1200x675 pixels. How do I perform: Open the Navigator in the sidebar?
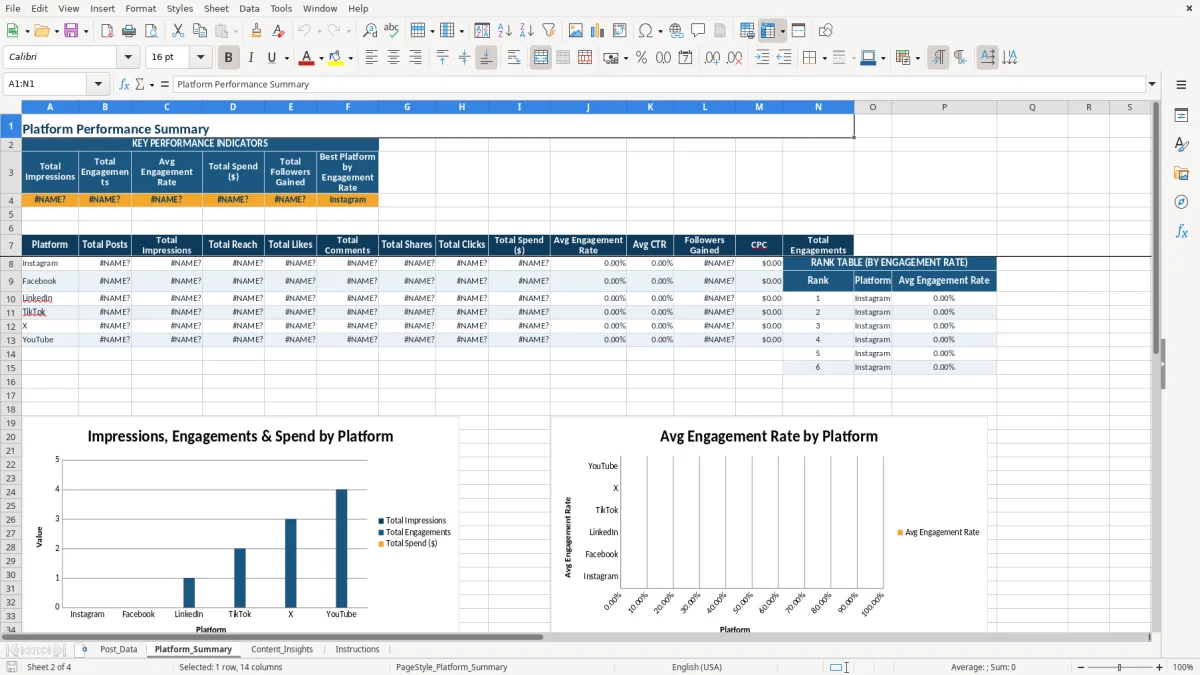(x=1181, y=202)
